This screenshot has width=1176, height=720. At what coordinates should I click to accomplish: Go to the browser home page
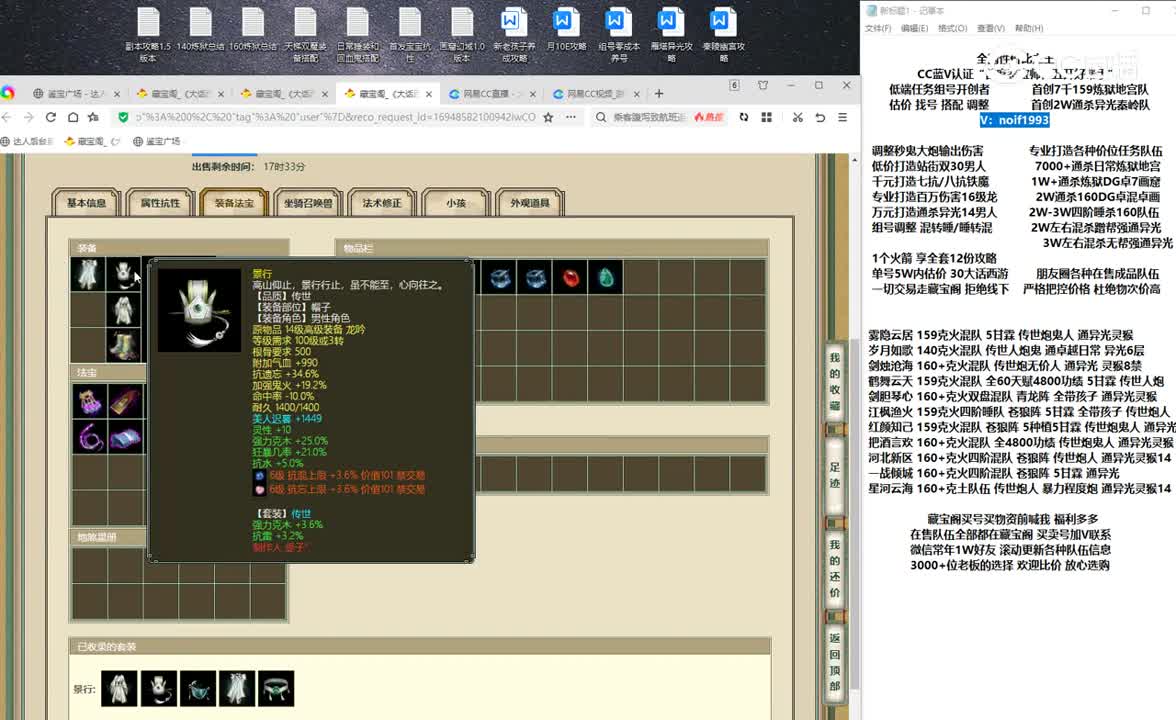click(73, 117)
